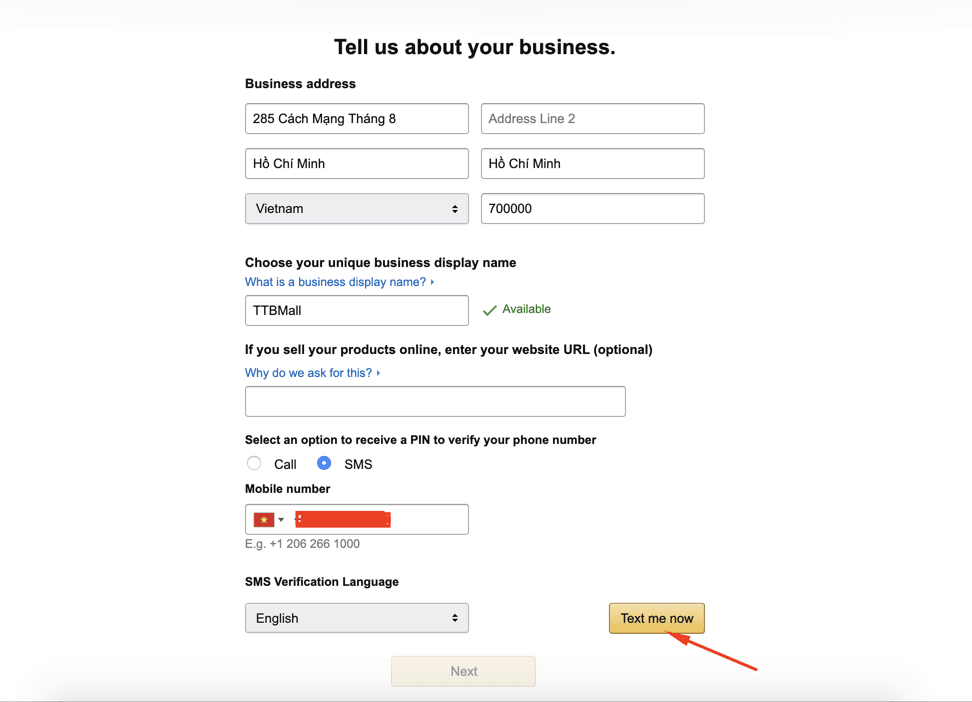
Task: Select the SMS radio option
Action: click(324, 463)
